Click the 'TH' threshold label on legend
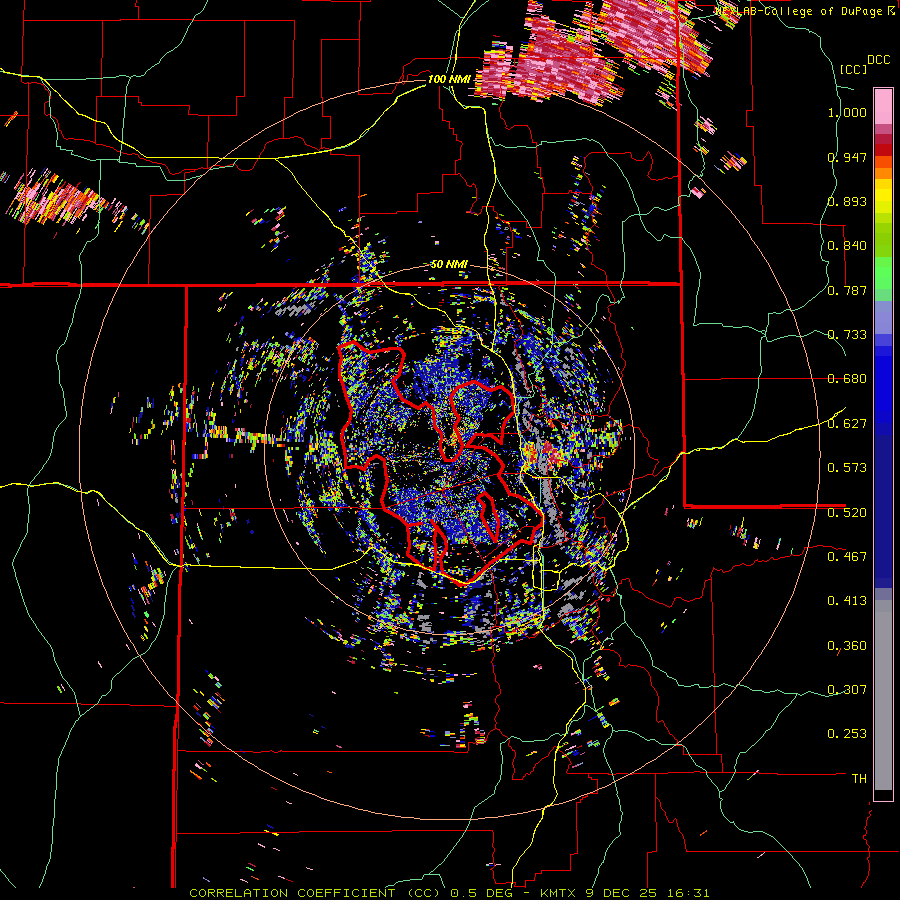 pyautogui.click(x=859, y=779)
